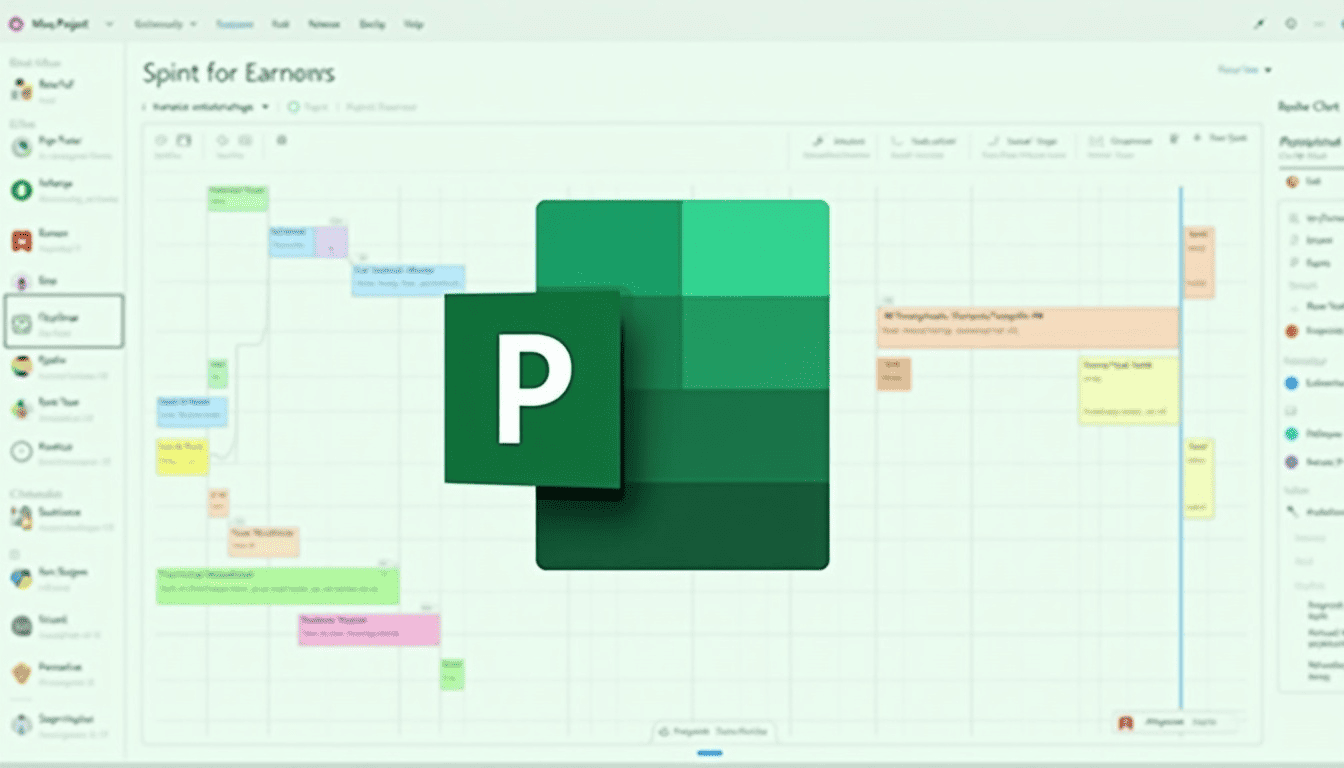Click the Spint for Earnons page title
Viewport: 1344px width, 768px height.
[x=238, y=73]
